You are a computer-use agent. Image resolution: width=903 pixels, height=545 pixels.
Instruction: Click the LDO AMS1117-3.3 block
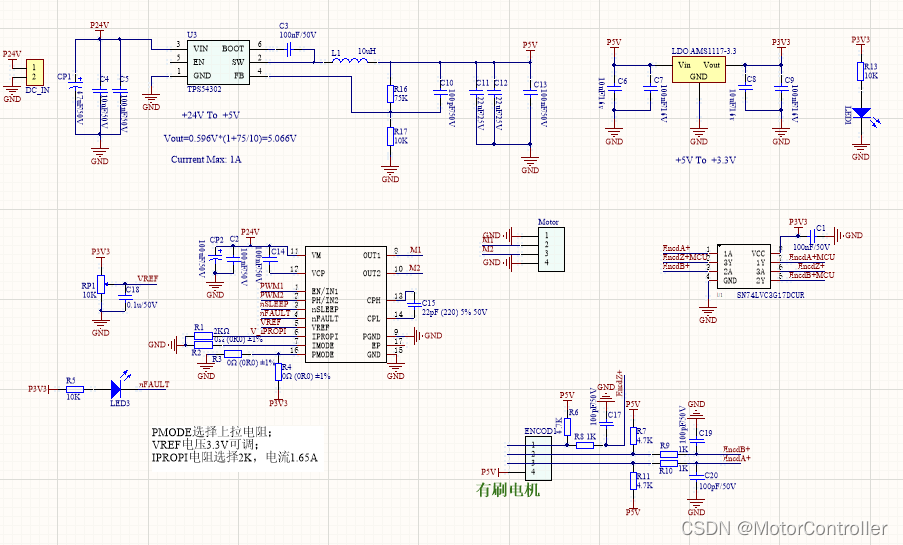(x=699, y=69)
